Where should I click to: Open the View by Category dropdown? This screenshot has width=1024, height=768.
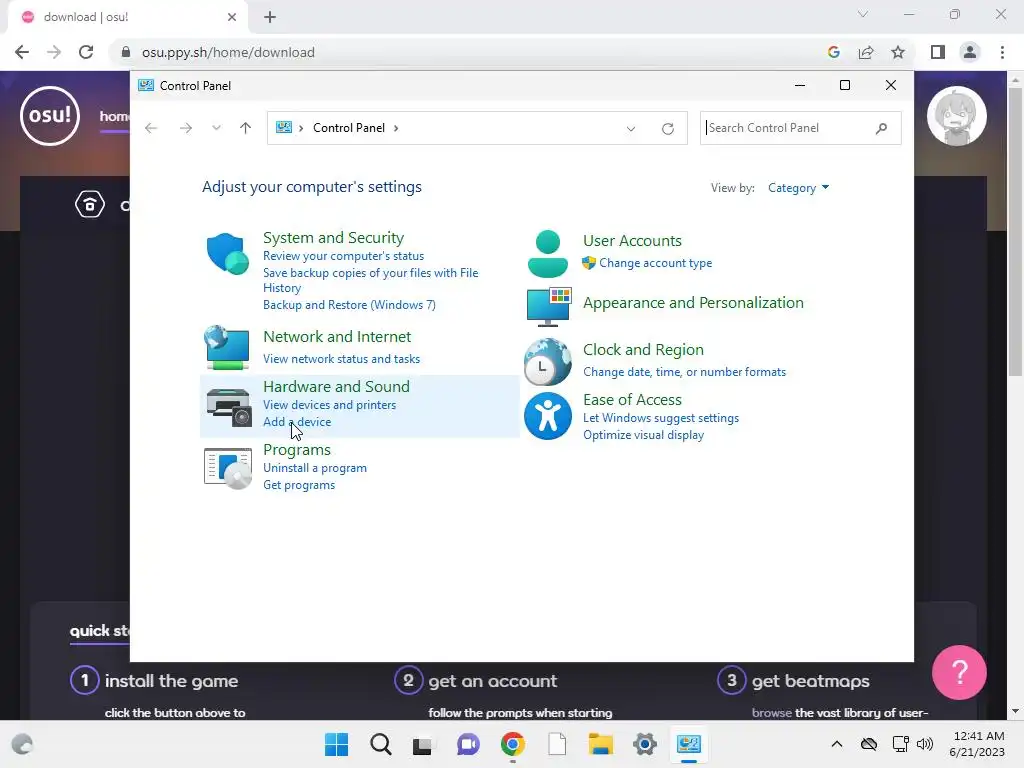coord(798,188)
